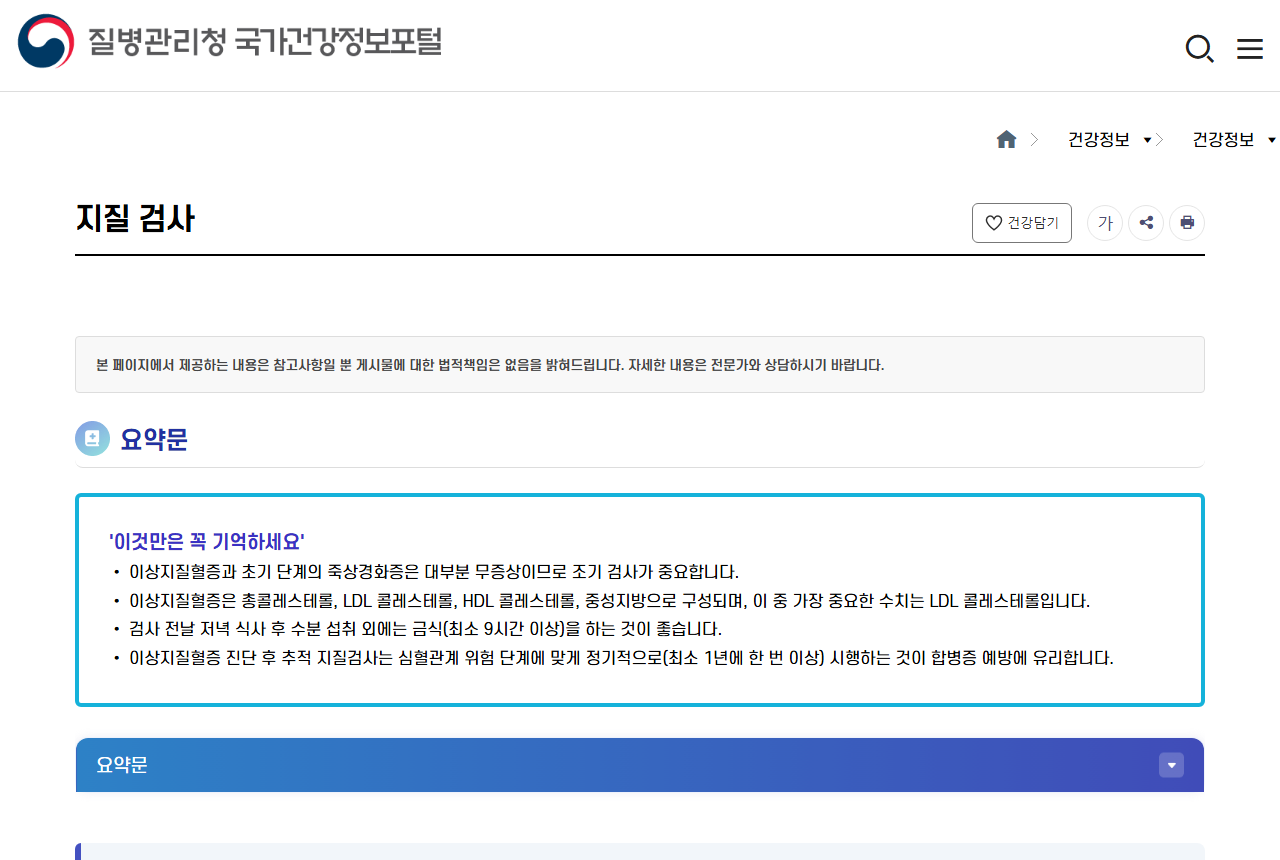Image resolution: width=1280 pixels, height=860 pixels.
Task: Open the search magnifier icon
Action: click(1199, 48)
